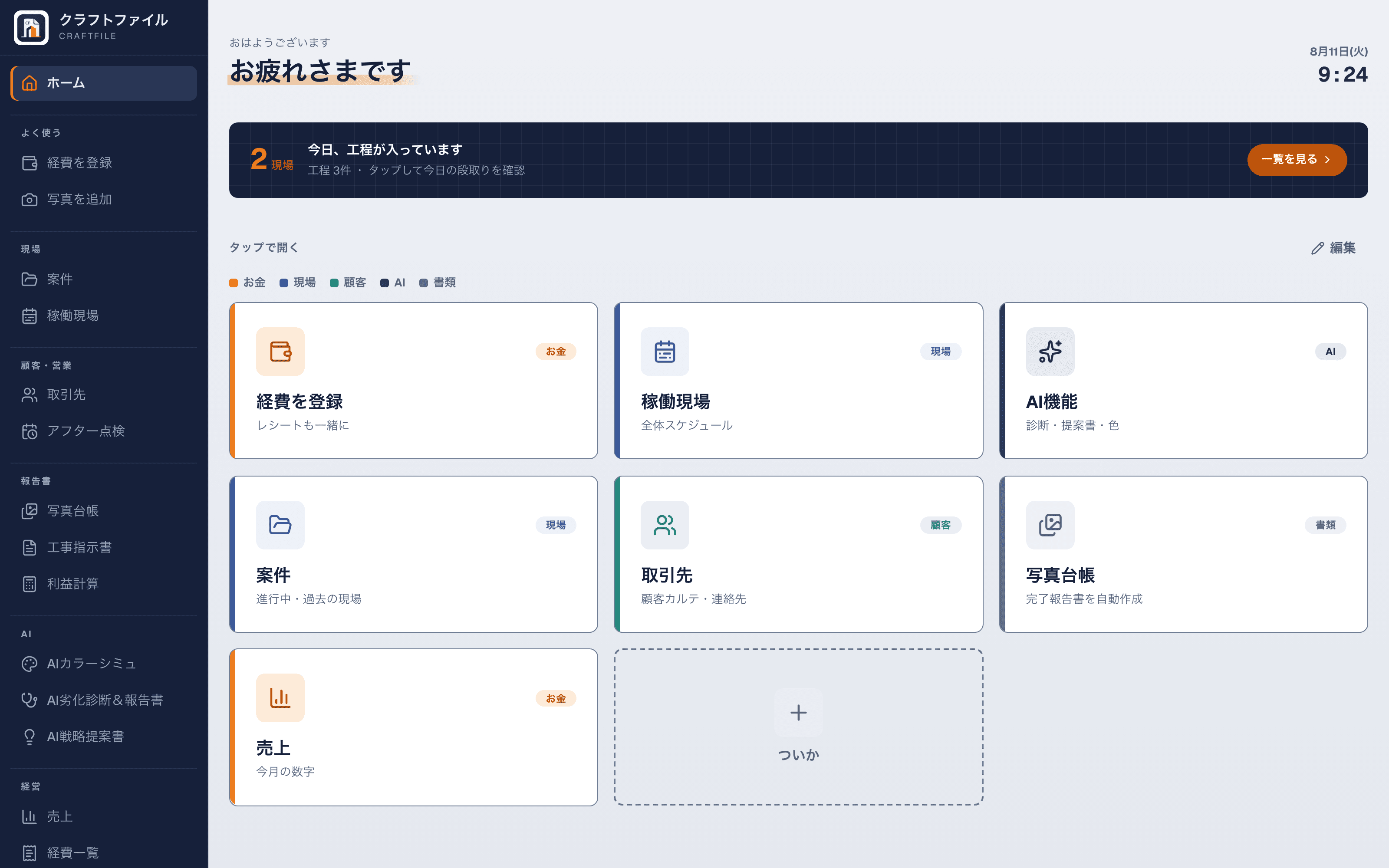Click the 書類 legend label
The height and width of the screenshot is (868, 1389).
click(444, 283)
